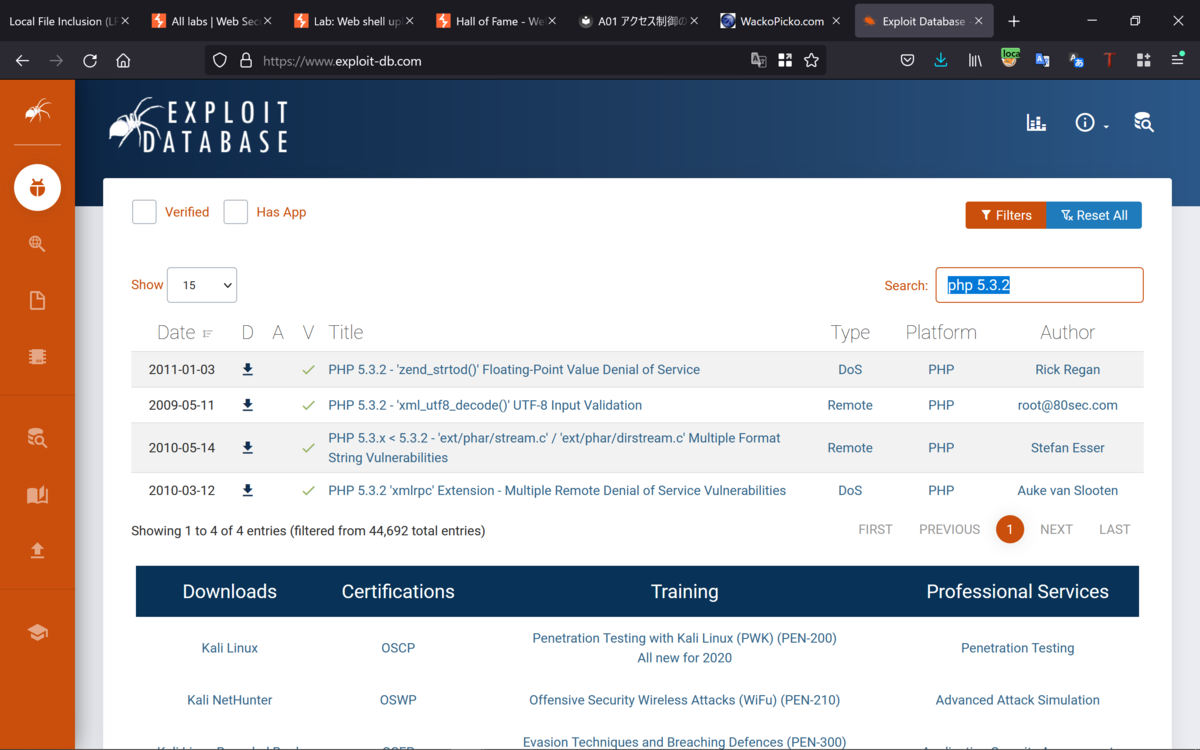This screenshot has width=1200, height=750.
Task: Open the Pocket save icon in toolbar
Action: pos(907,61)
